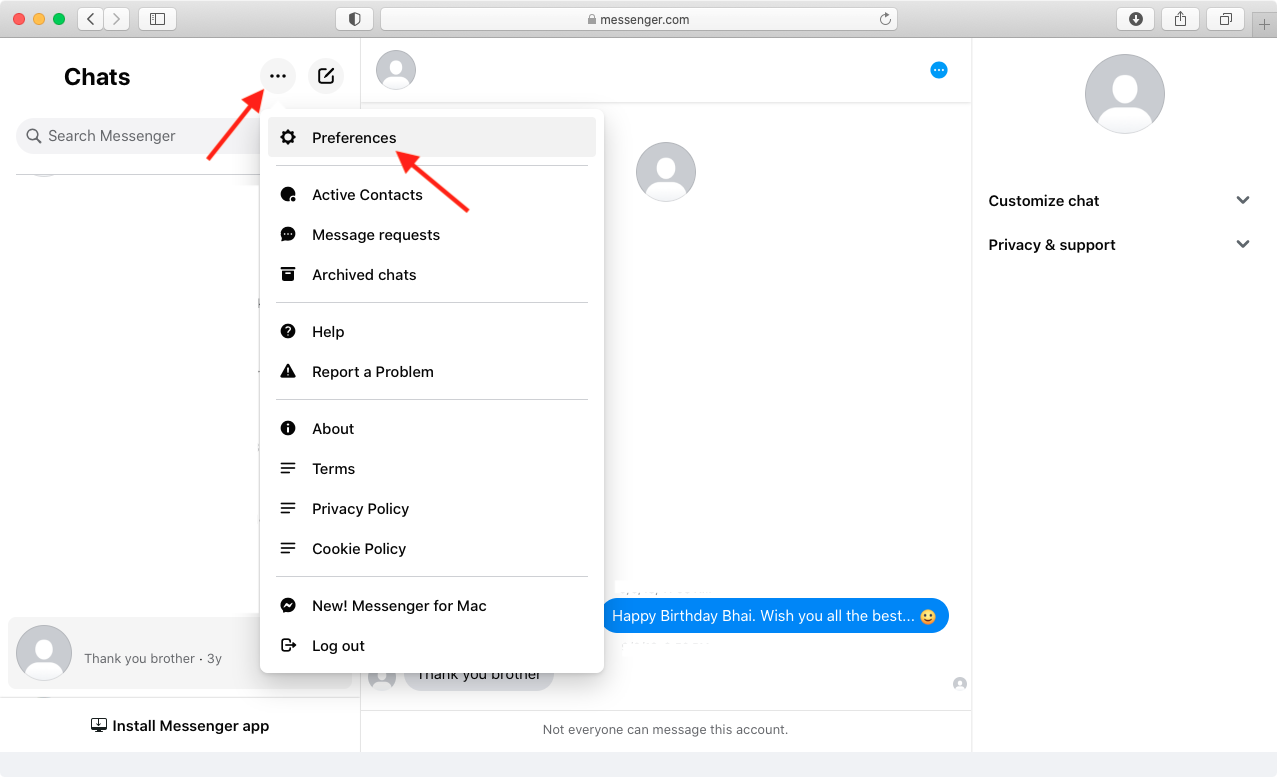Choose New! Messenger for Mac entry
This screenshot has width=1277, height=777.
[x=432, y=605]
